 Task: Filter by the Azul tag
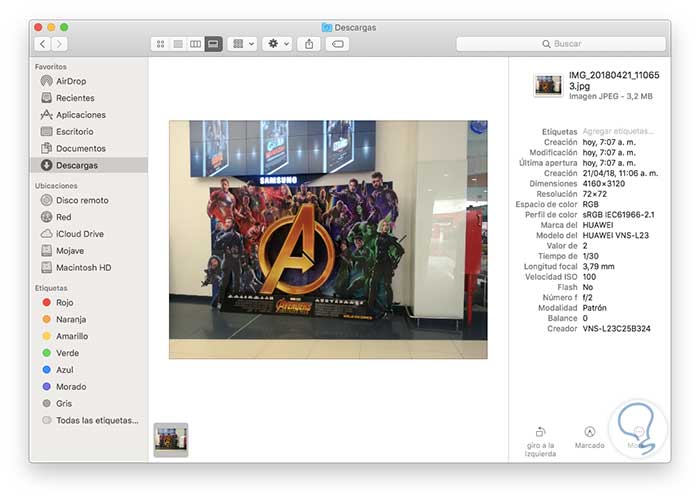click(x=88, y=370)
